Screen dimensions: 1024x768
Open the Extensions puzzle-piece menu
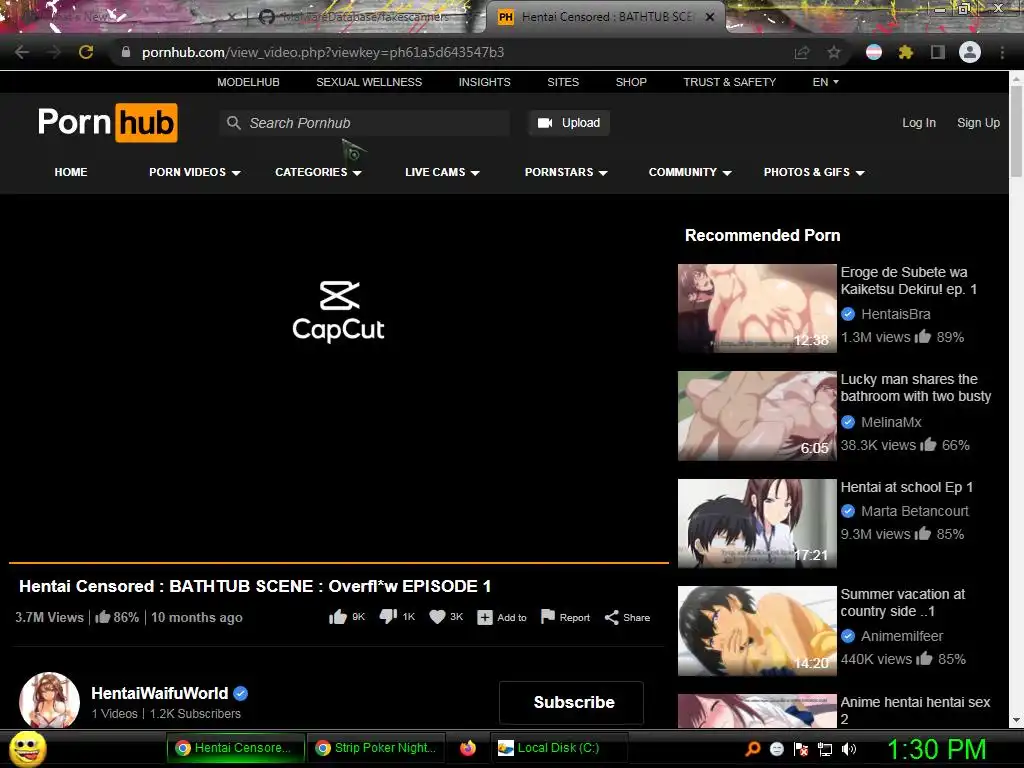[x=906, y=52]
